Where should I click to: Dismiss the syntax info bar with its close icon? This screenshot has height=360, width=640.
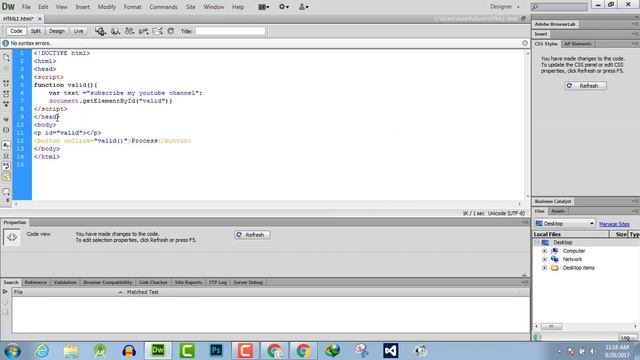click(525, 43)
